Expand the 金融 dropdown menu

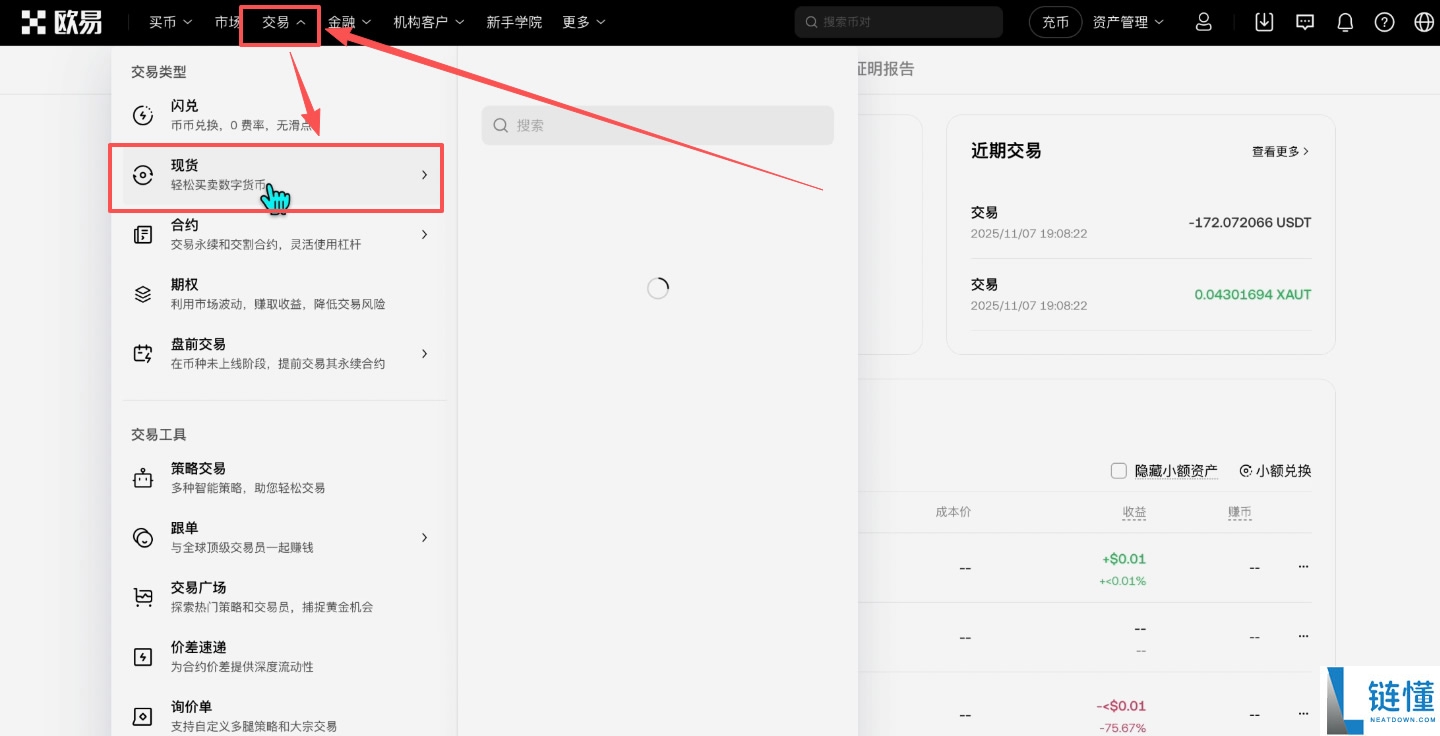(349, 21)
